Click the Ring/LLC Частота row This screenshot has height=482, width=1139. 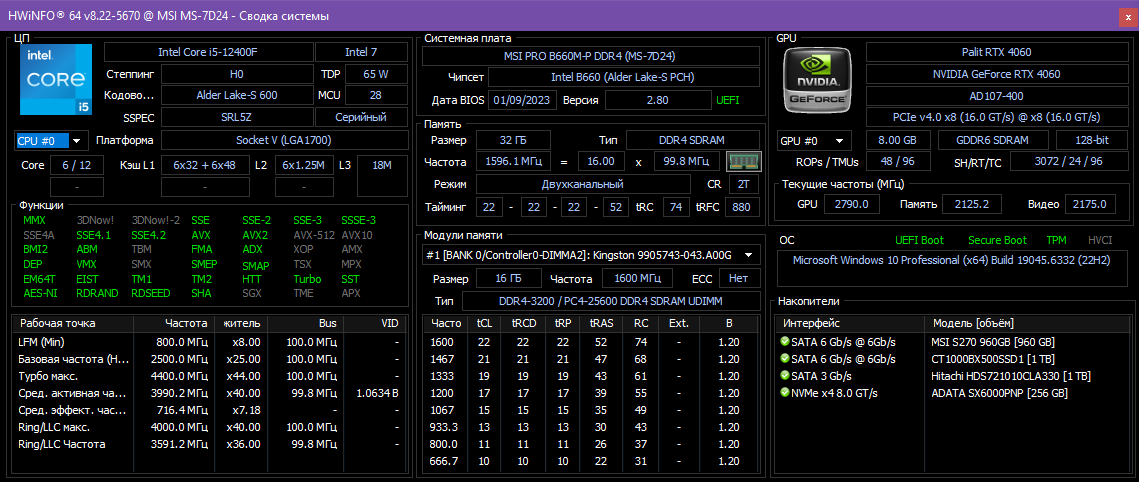coord(211,444)
